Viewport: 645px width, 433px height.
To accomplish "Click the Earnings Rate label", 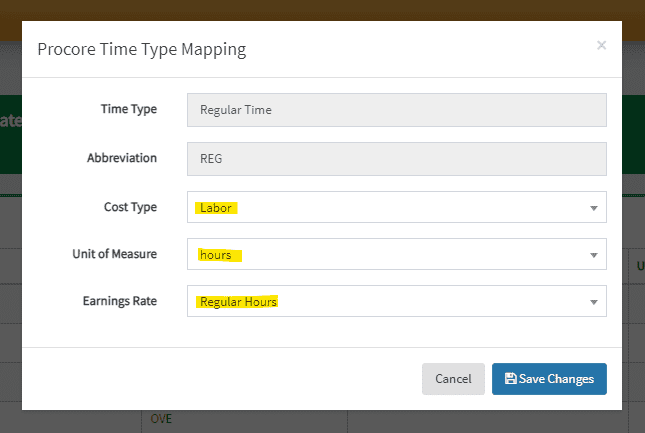I will click(119, 301).
